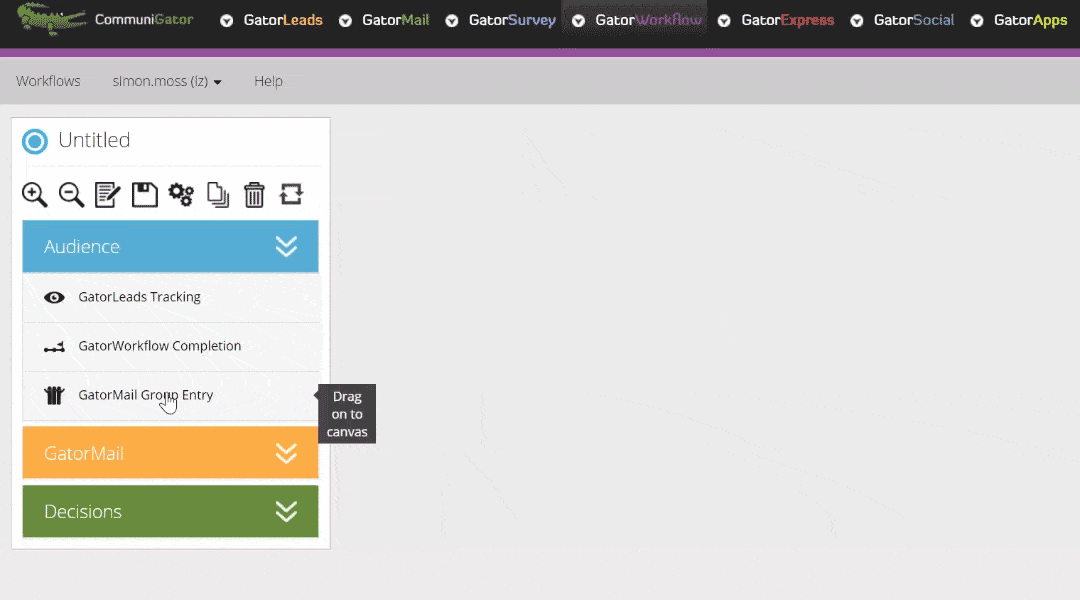Save workflow using the floppy disk icon

tap(145, 194)
